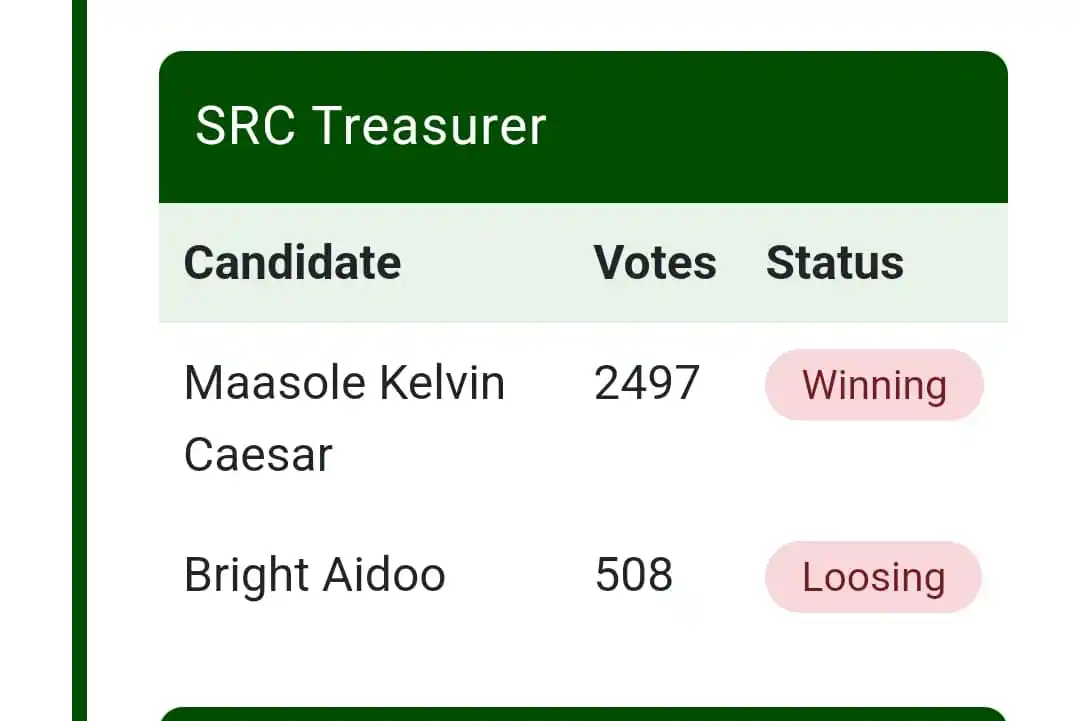Click the 508 vote count
The width and height of the screenshot is (1078, 721).
(x=633, y=575)
